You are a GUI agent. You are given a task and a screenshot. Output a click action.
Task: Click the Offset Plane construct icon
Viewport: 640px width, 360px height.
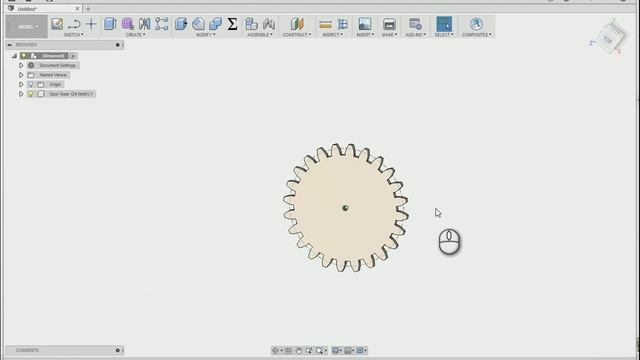pyautogui.click(x=297, y=24)
